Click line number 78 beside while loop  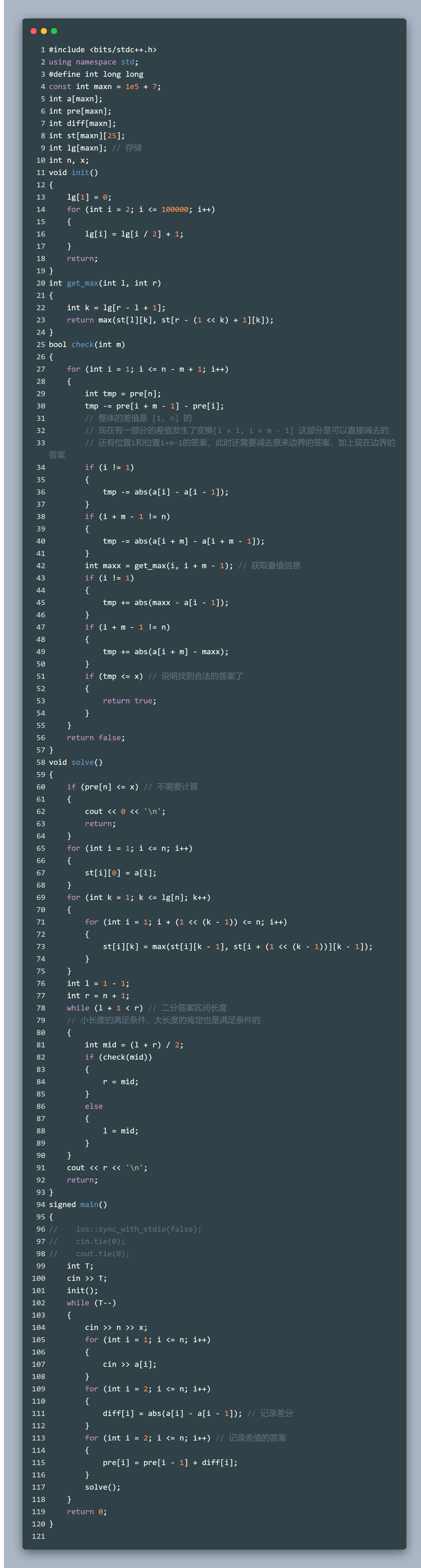pos(41,1008)
